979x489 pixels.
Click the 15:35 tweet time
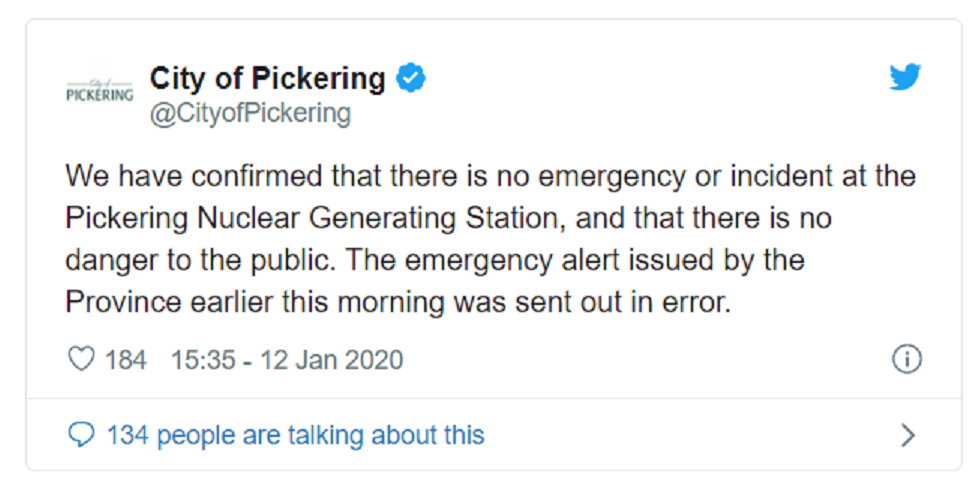point(203,359)
